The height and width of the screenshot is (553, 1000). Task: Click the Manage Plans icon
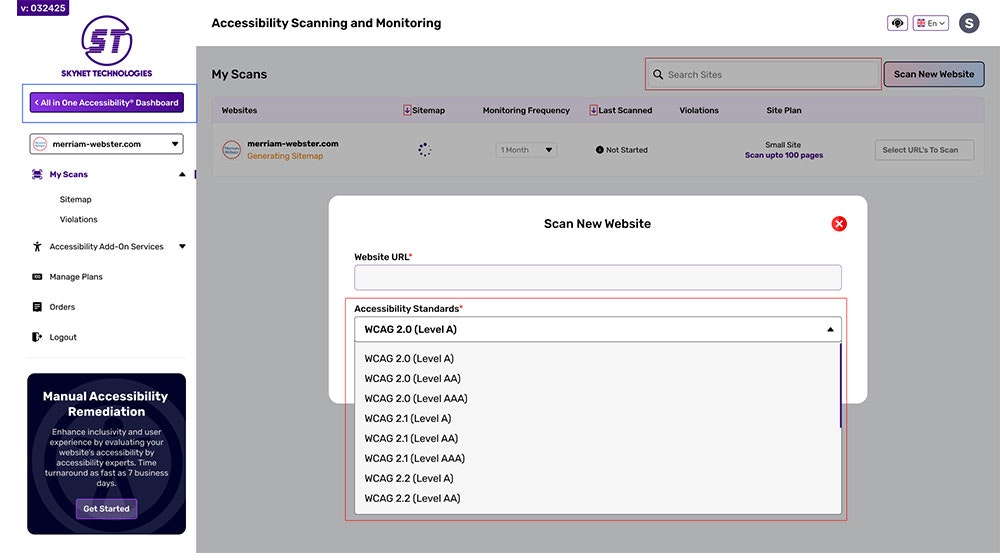(x=37, y=277)
